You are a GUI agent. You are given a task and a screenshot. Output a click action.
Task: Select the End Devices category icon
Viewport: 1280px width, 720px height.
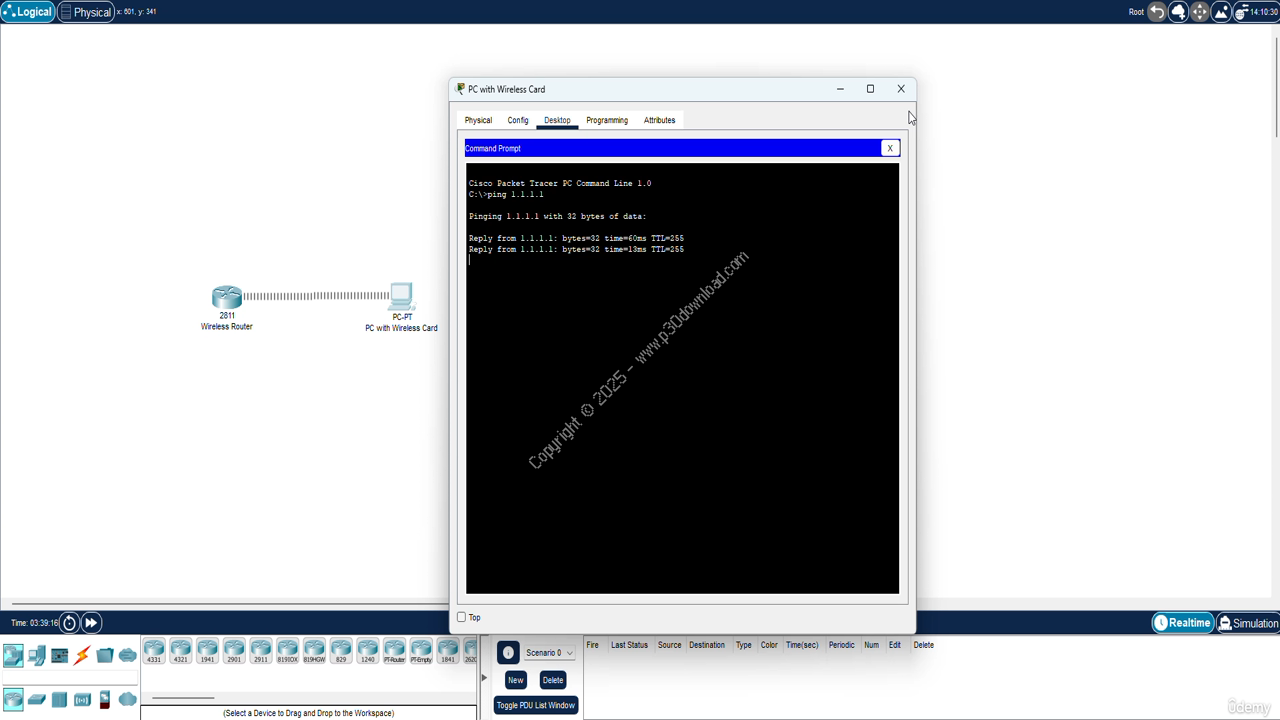[37, 656]
